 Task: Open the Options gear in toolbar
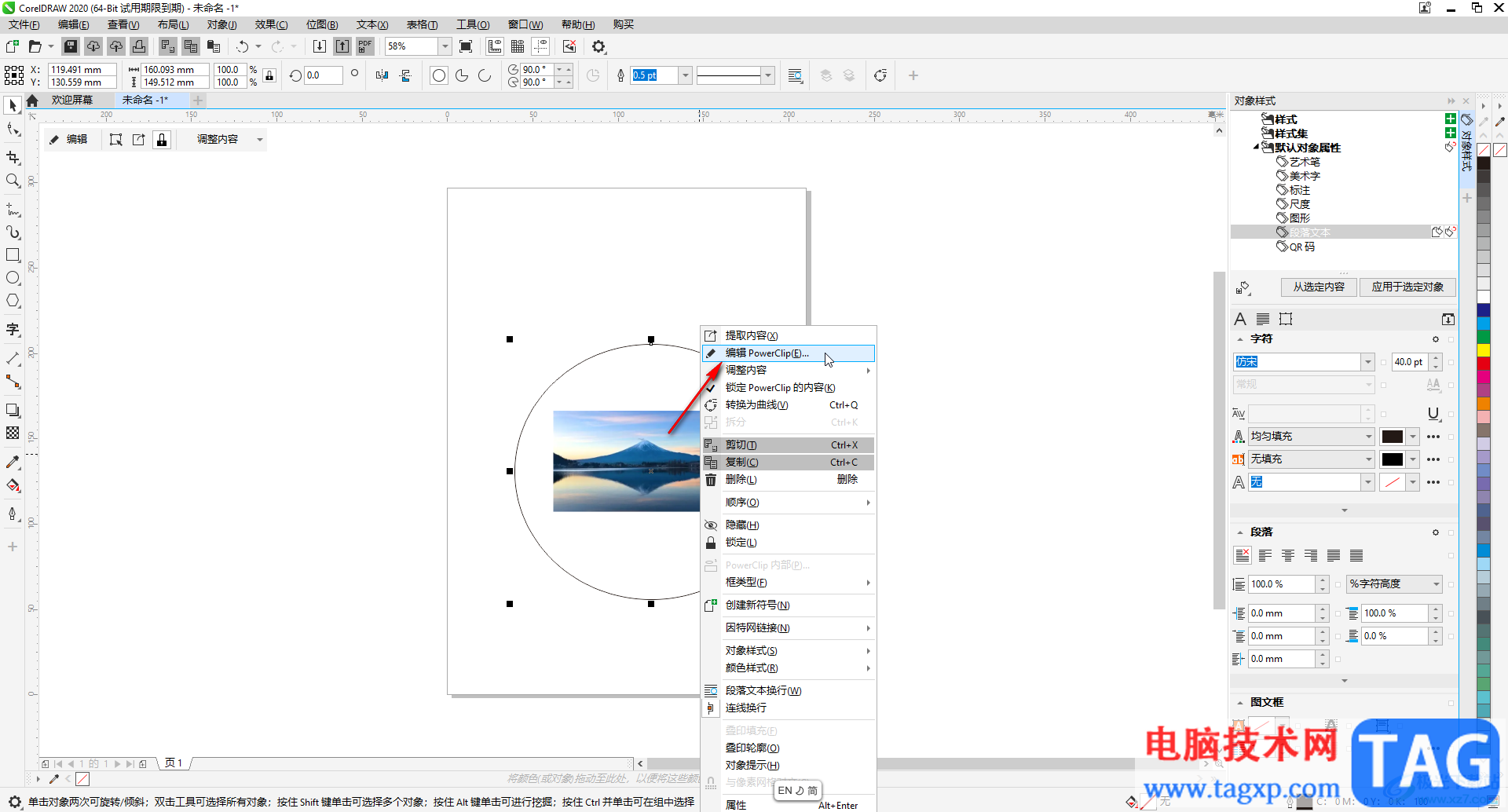pyautogui.click(x=598, y=46)
